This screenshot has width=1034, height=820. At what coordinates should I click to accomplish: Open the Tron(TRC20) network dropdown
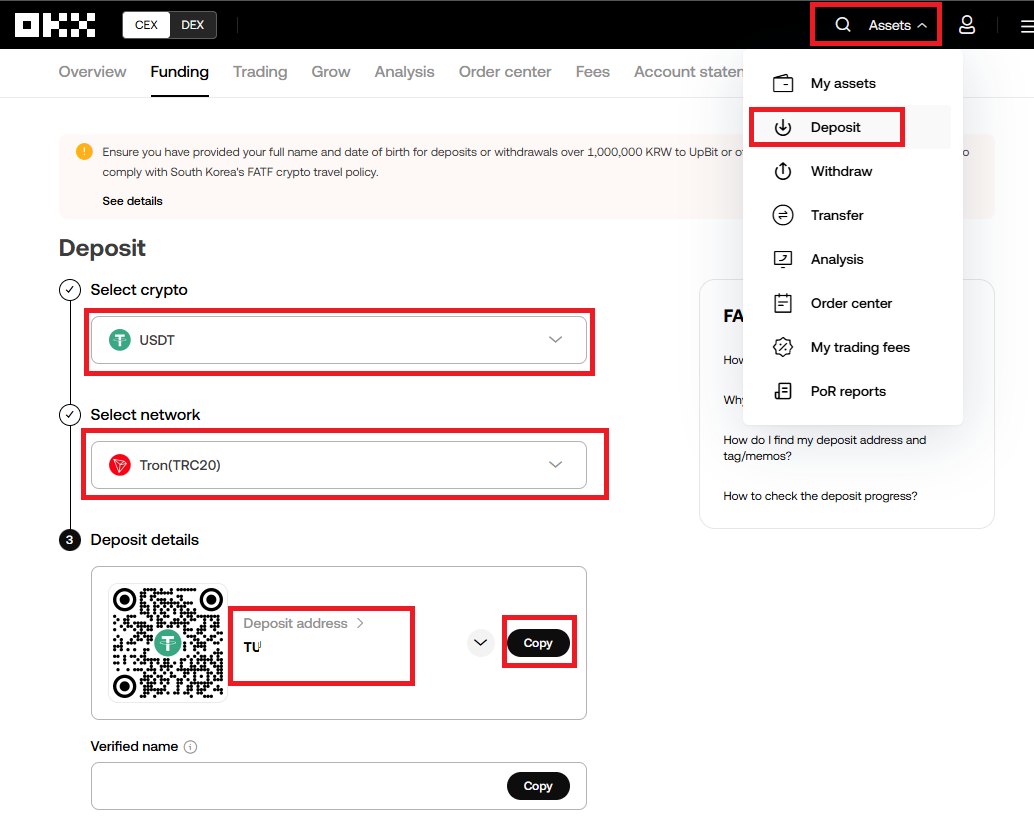[339, 465]
